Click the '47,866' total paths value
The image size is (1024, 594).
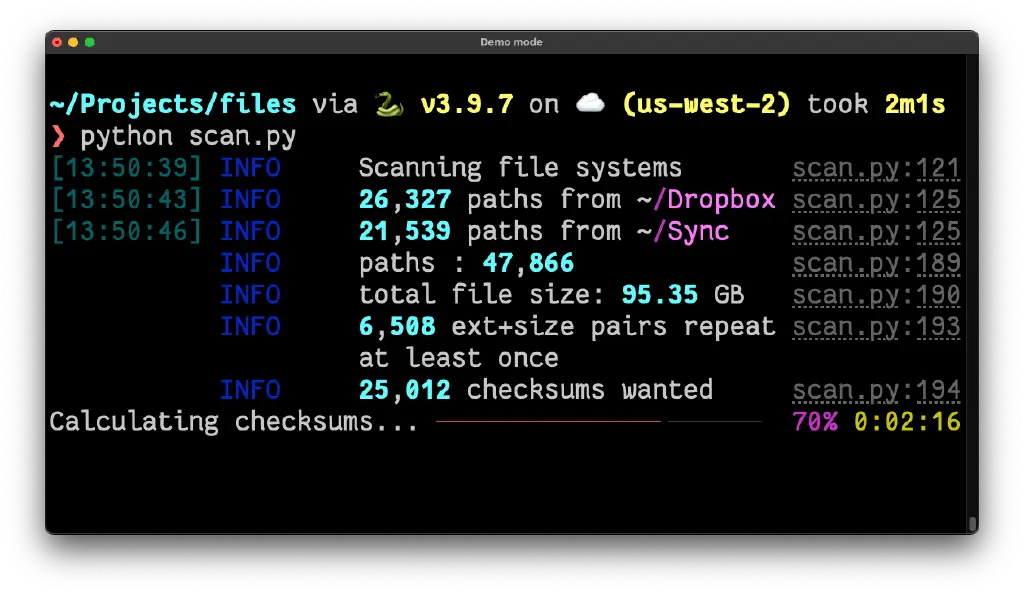(x=528, y=263)
